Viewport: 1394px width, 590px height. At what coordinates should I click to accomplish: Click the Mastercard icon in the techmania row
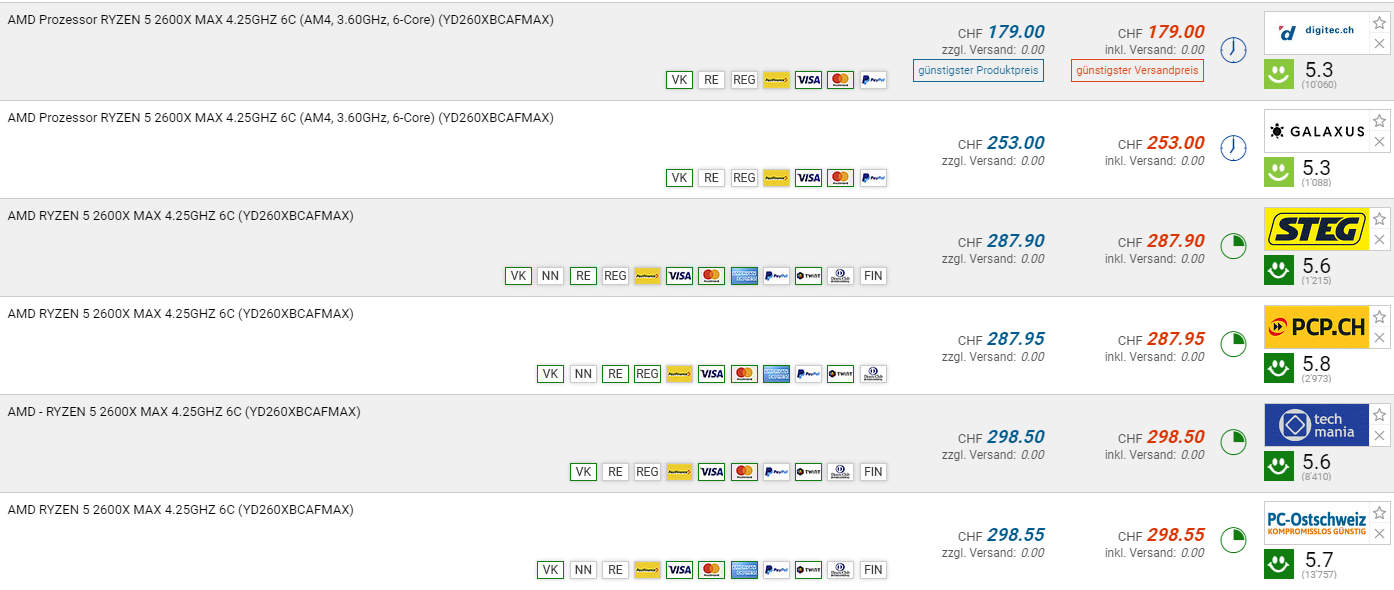(744, 472)
